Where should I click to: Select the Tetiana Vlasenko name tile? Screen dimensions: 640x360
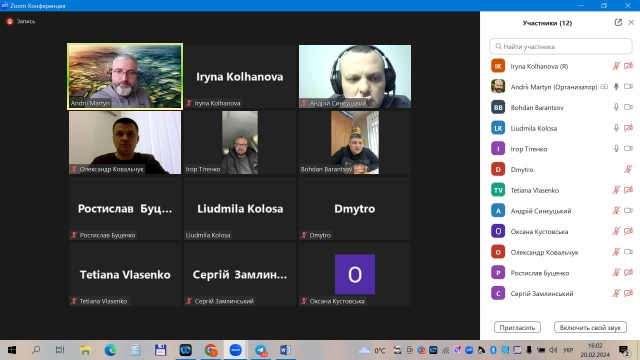click(125, 275)
